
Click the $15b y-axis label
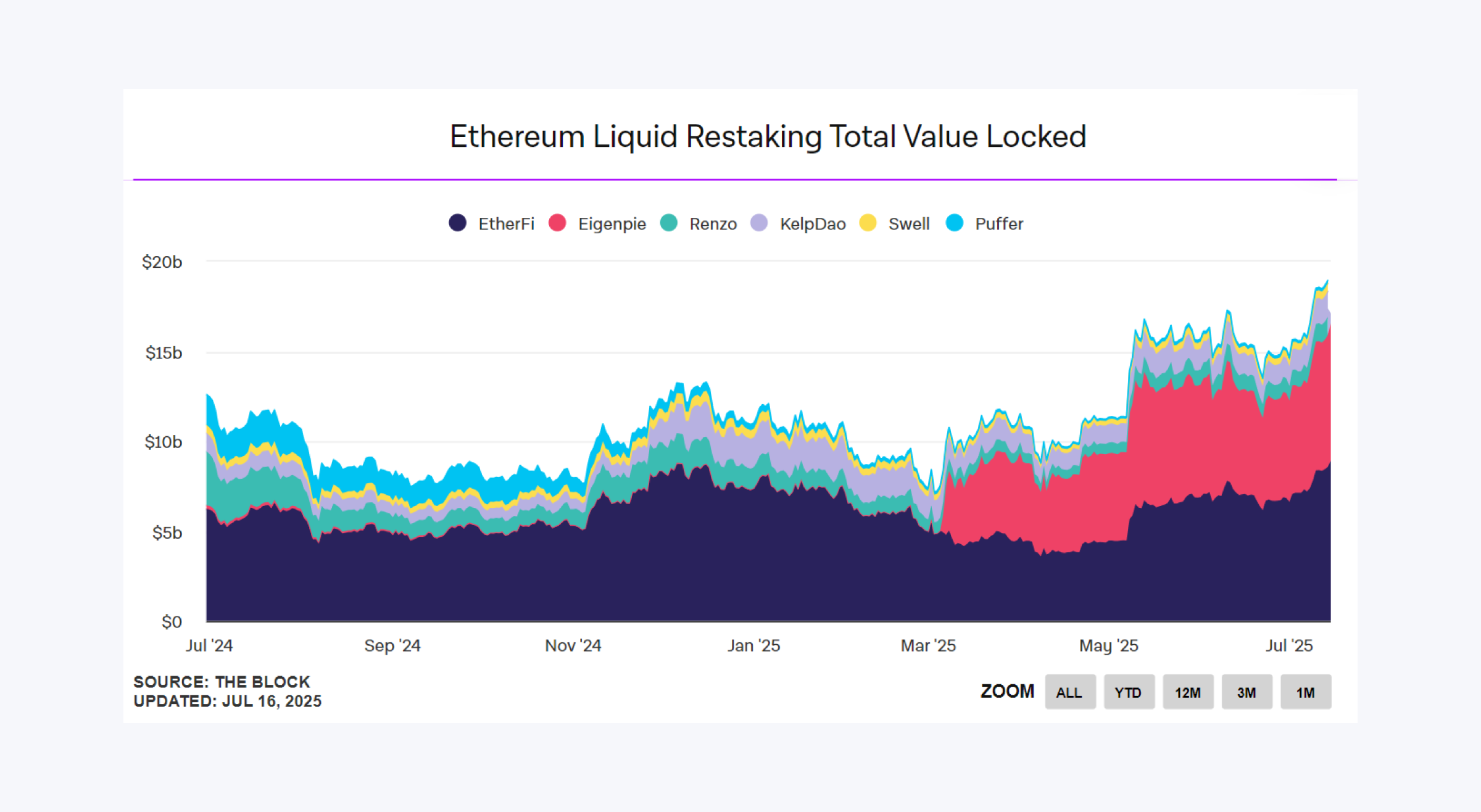click(164, 353)
